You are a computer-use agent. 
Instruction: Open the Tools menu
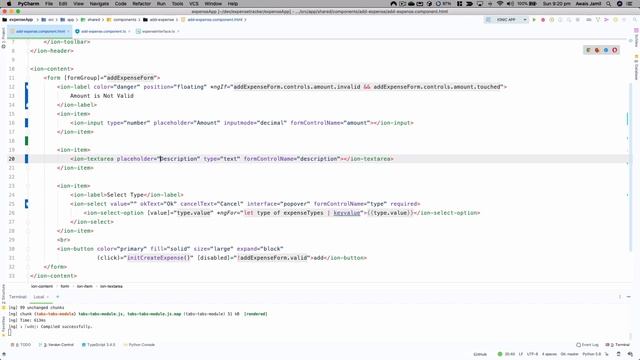tap(177, 4)
